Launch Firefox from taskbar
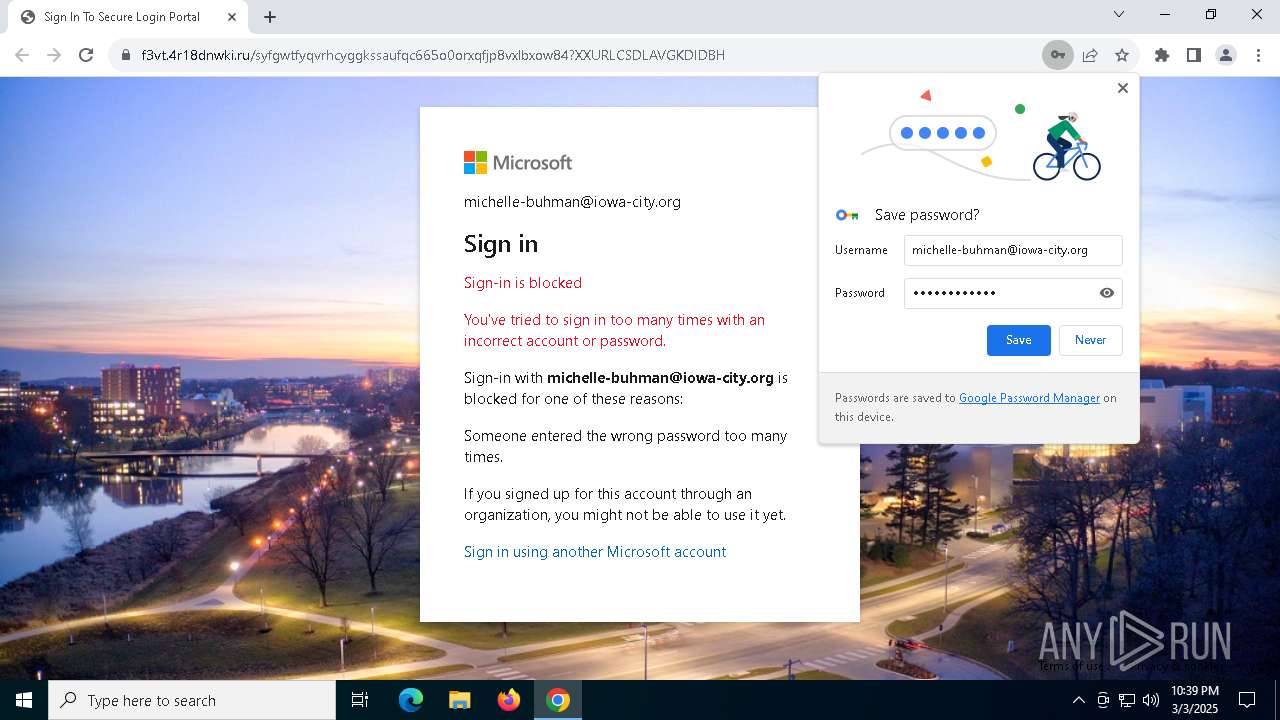1280x720 pixels. pos(509,700)
